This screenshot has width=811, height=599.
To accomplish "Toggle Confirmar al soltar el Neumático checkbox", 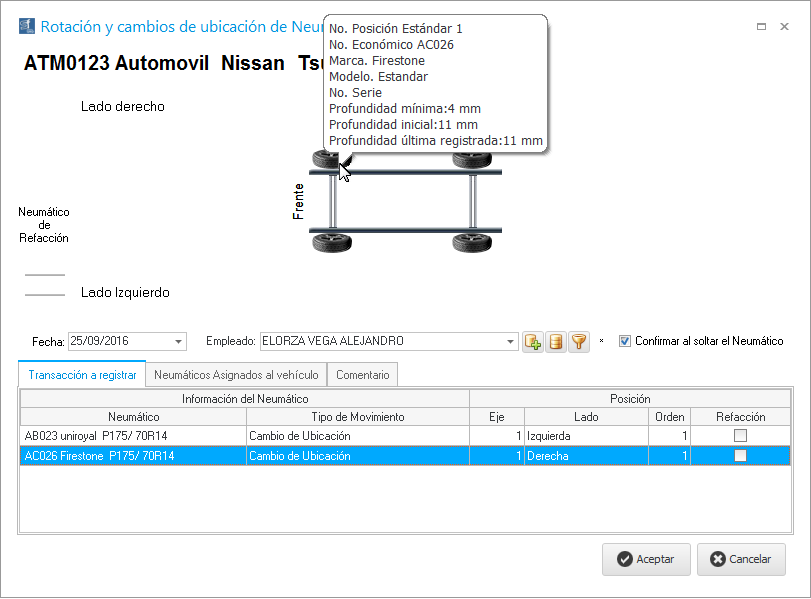I will 625,341.
